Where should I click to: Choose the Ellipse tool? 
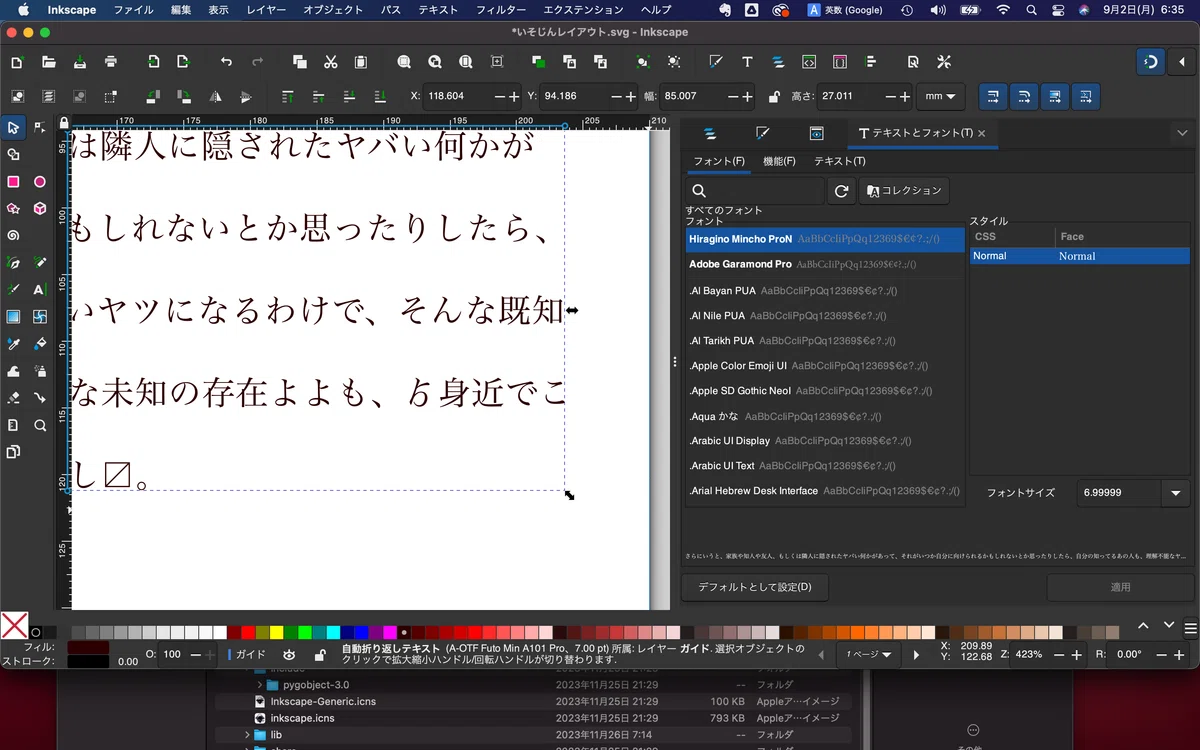tap(40, 182)
